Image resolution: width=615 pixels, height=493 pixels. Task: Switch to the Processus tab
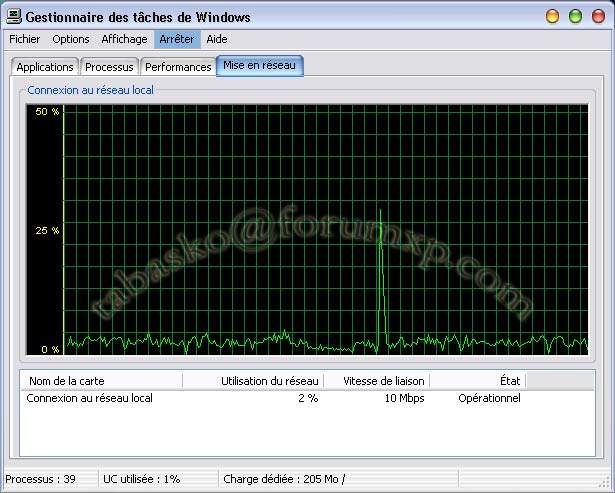click(x=109, y=67)
